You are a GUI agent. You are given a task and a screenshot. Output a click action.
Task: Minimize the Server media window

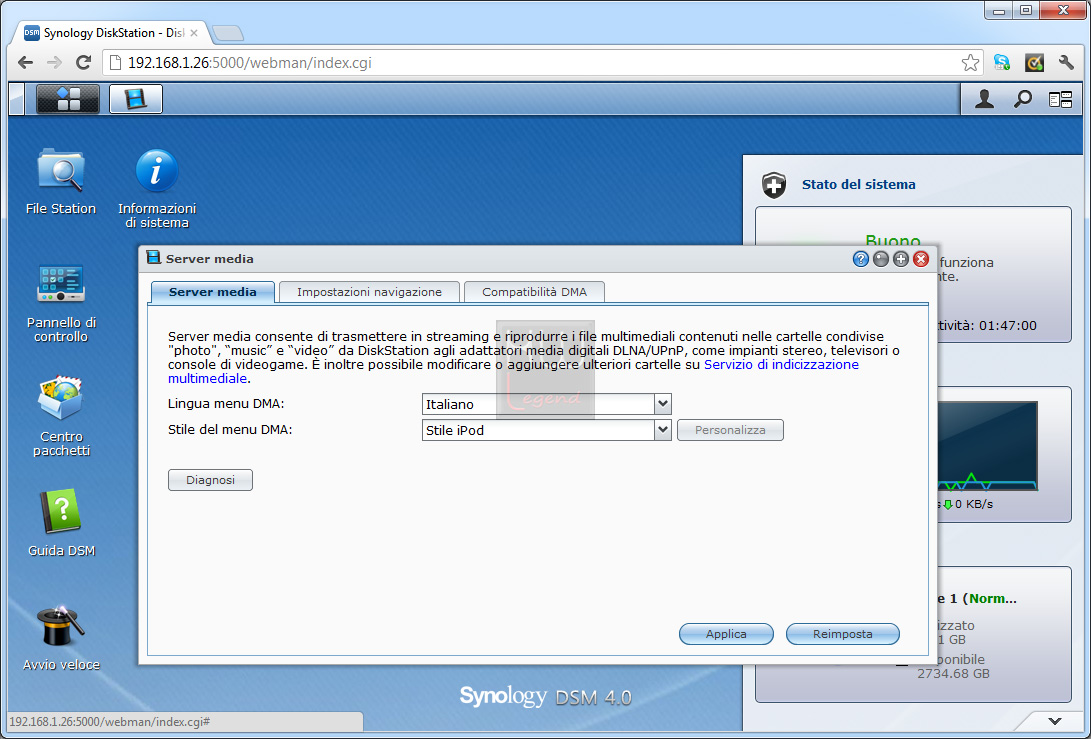pyautogui.click(x=881, y=260)
